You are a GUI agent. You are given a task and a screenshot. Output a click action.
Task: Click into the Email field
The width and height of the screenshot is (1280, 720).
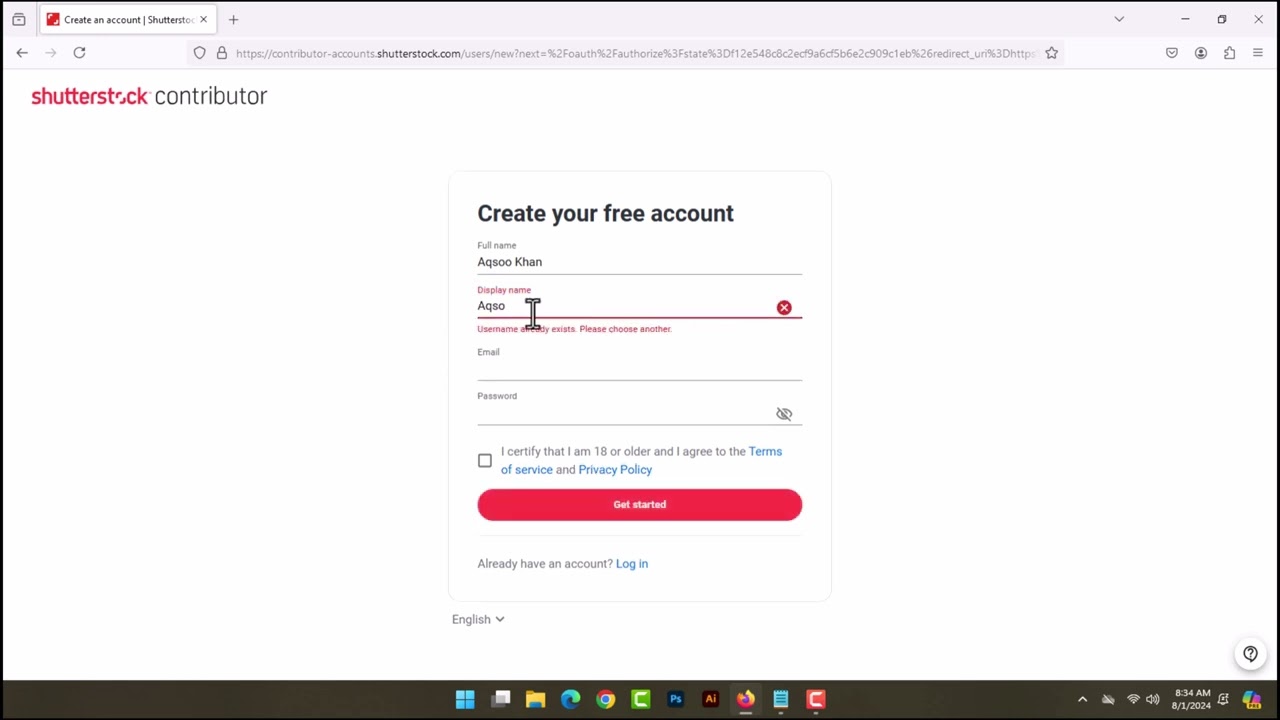coord(640,370)
